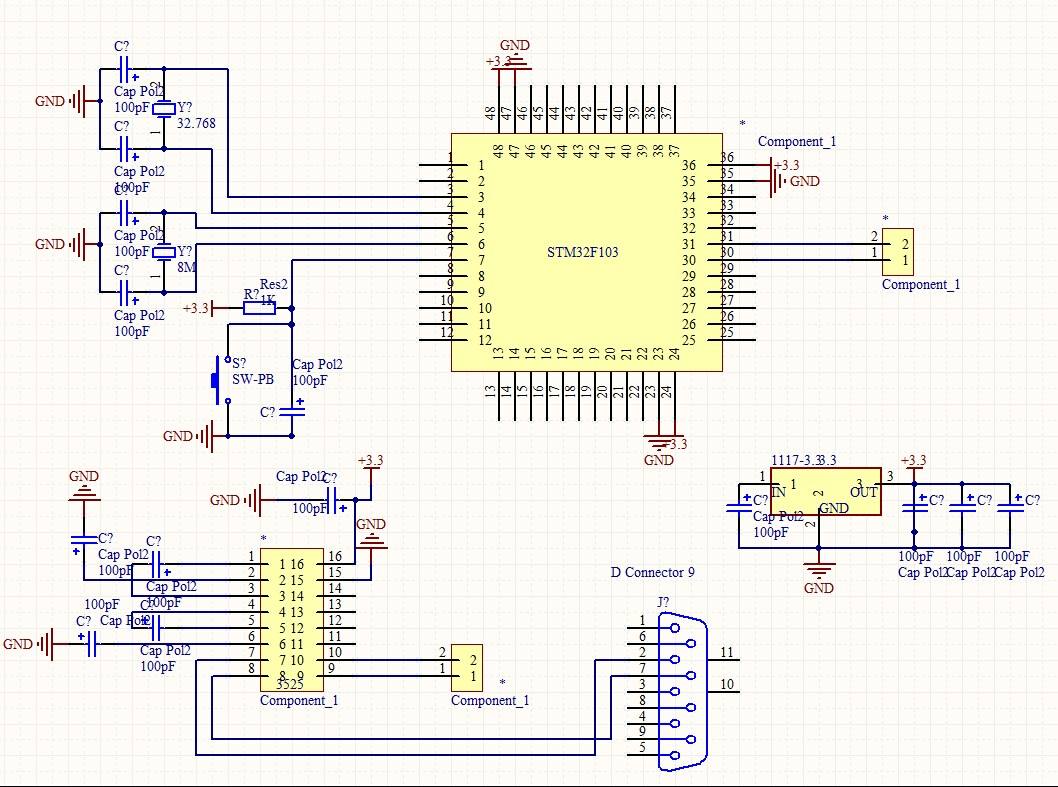
Task: Click the +3.3 power port beside the 1K resistor
Action: 198,308
